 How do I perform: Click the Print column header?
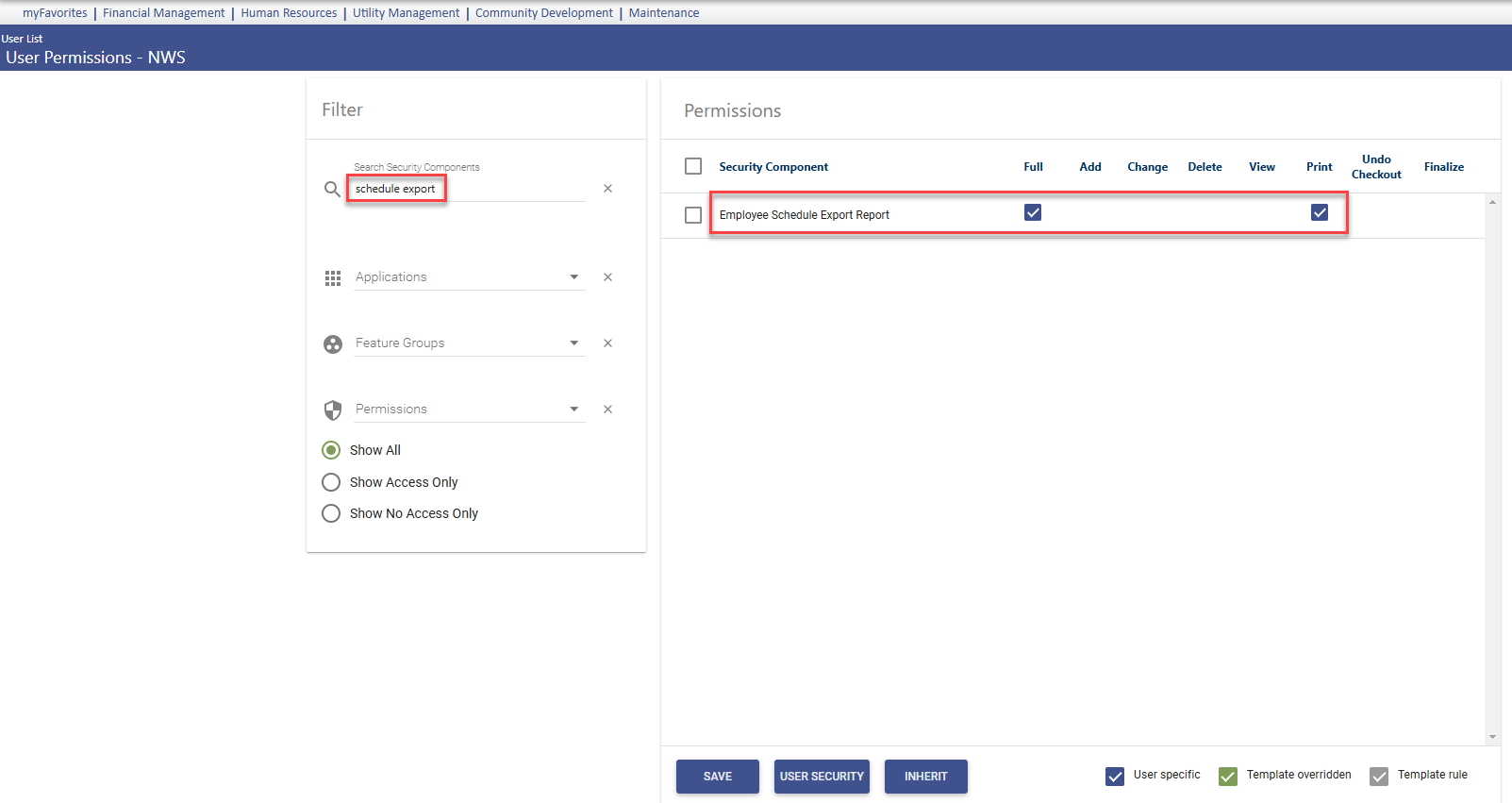1320,167
